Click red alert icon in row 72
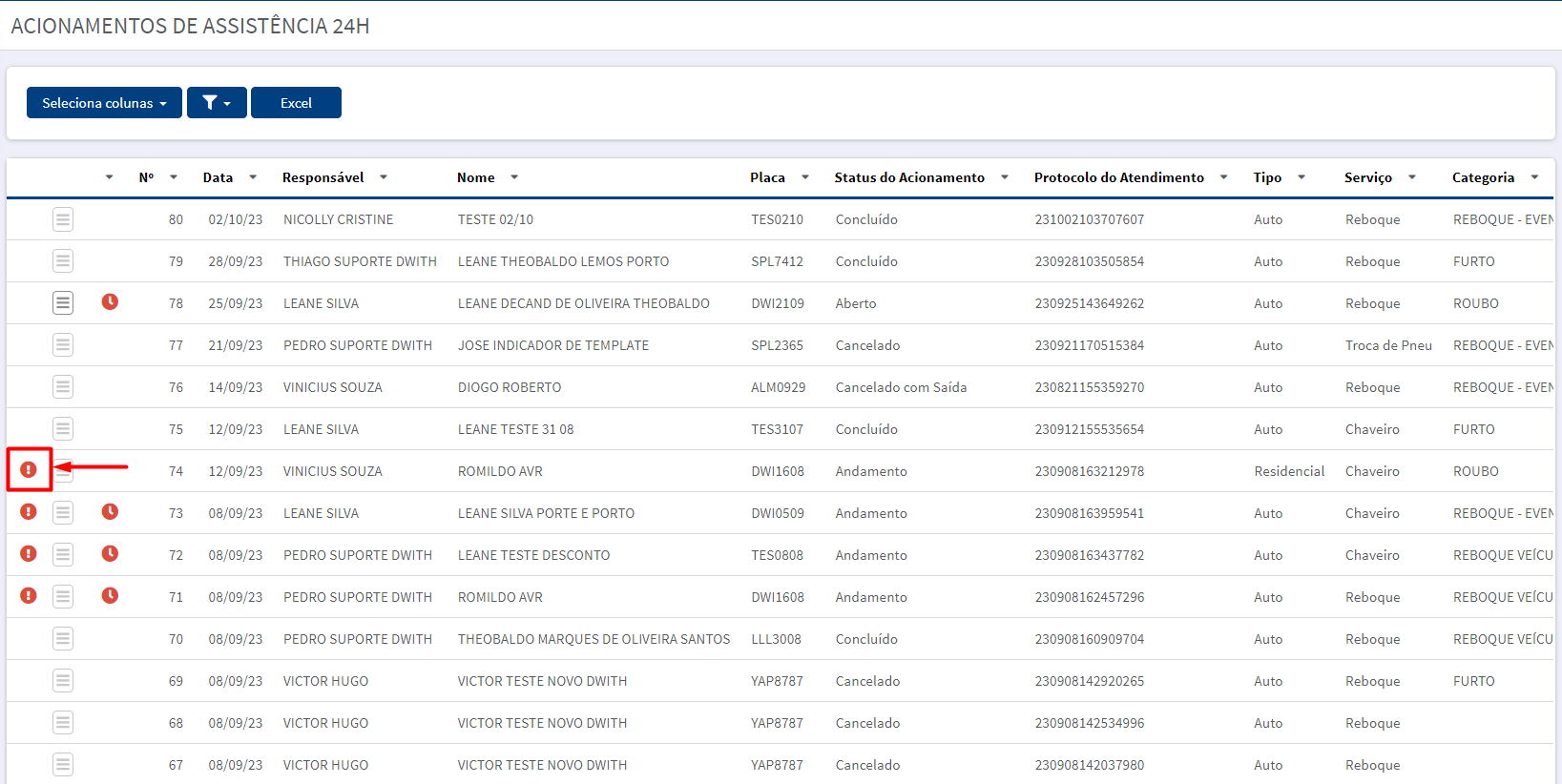 click(29, 554)
